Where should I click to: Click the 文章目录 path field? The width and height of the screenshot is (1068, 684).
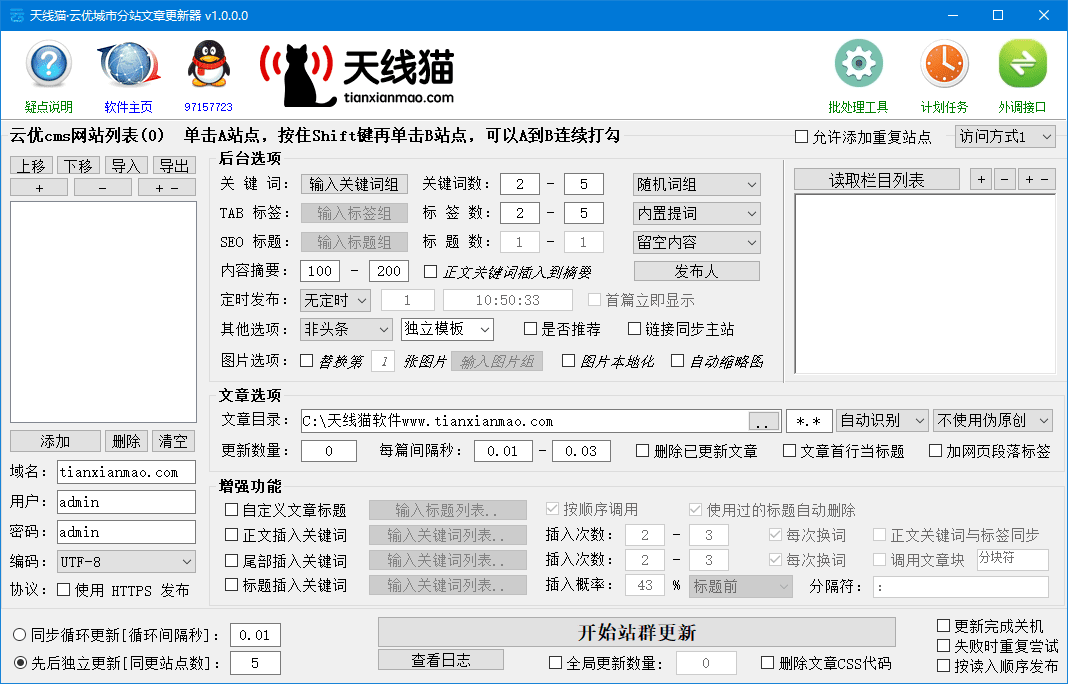(x=524, y=421)
